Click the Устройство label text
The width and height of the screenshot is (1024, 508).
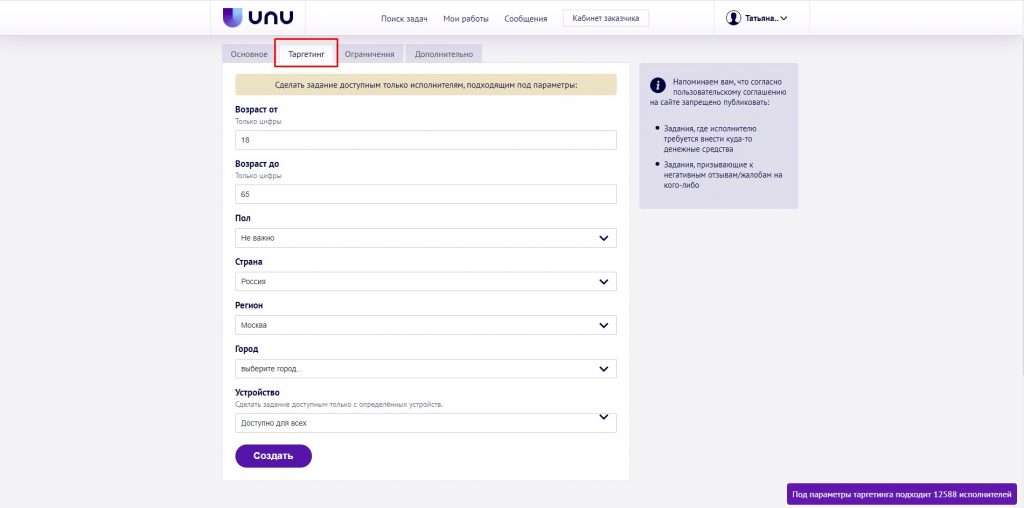[257, 392]
